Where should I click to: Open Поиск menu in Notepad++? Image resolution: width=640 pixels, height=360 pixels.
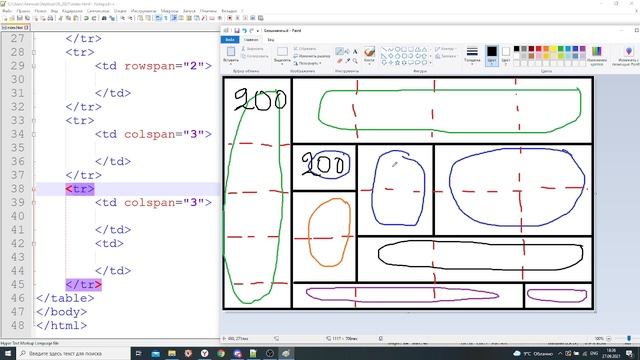[x=40, y=11]
